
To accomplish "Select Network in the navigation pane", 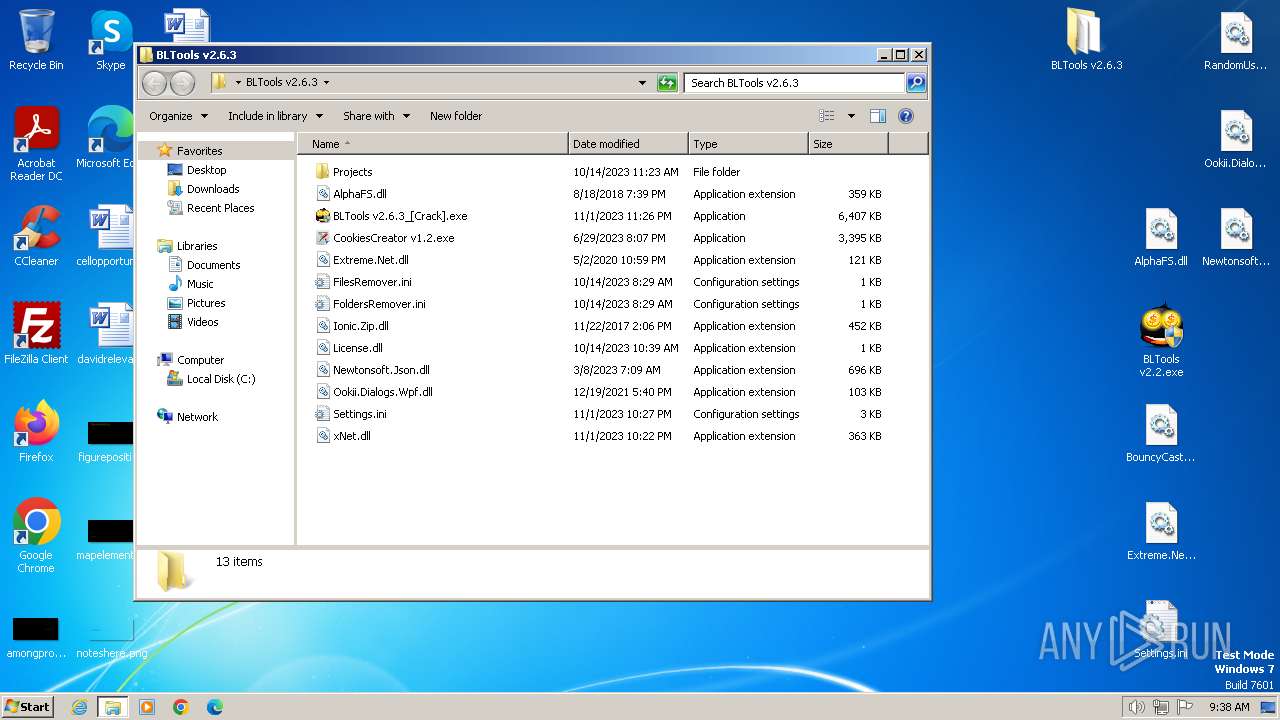I will click(197, 417).
